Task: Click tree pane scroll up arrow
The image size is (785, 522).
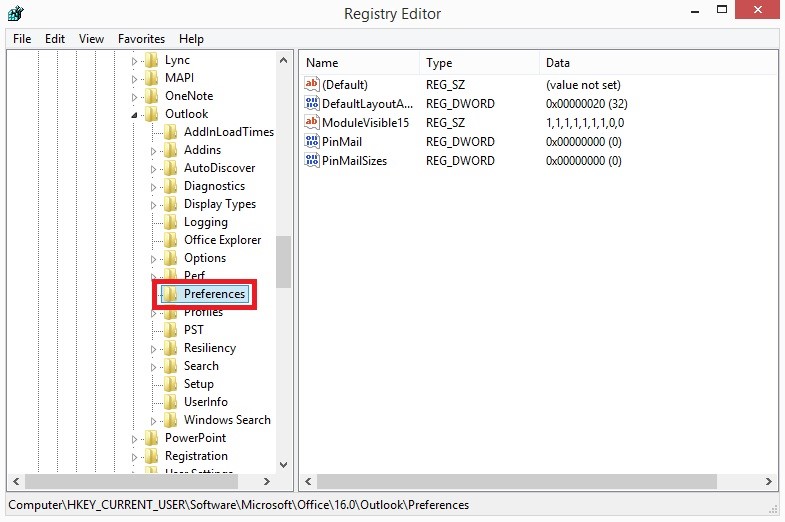Action: coord(283,61)
